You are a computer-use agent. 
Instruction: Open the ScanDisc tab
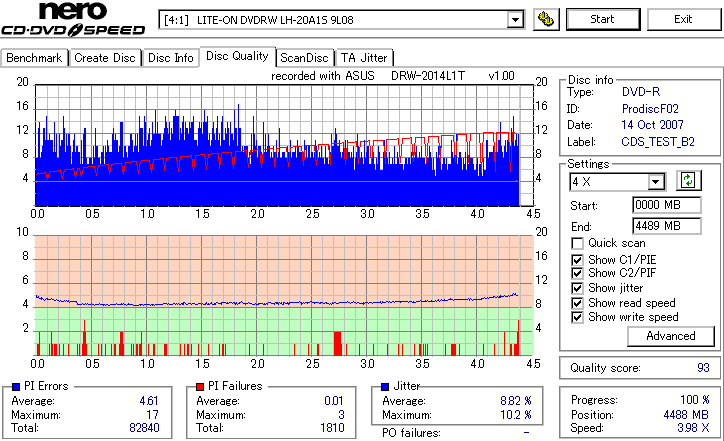click(x=304, y=58)
